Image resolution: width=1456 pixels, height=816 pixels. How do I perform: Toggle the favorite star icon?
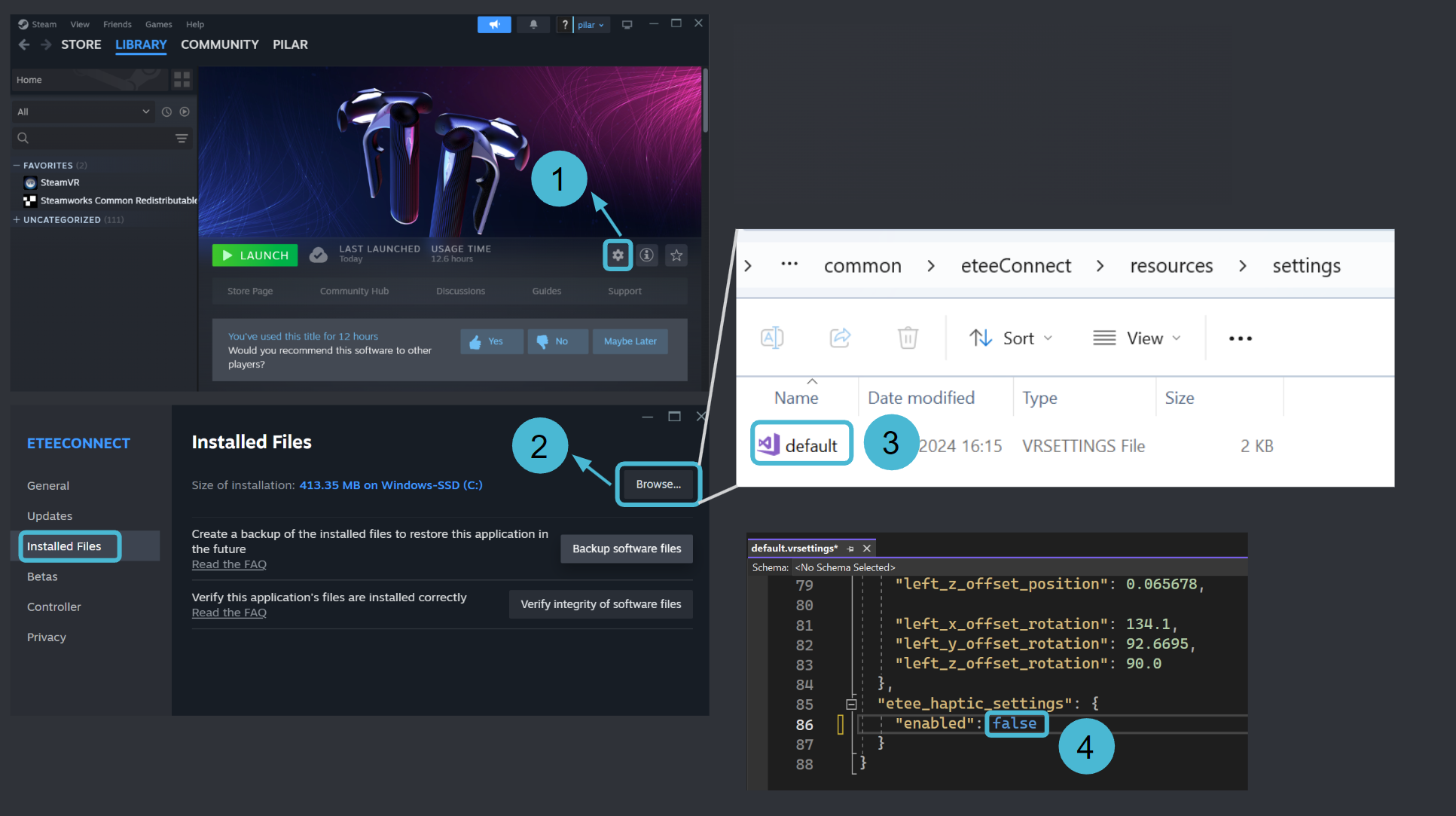(x=676, y=255)
